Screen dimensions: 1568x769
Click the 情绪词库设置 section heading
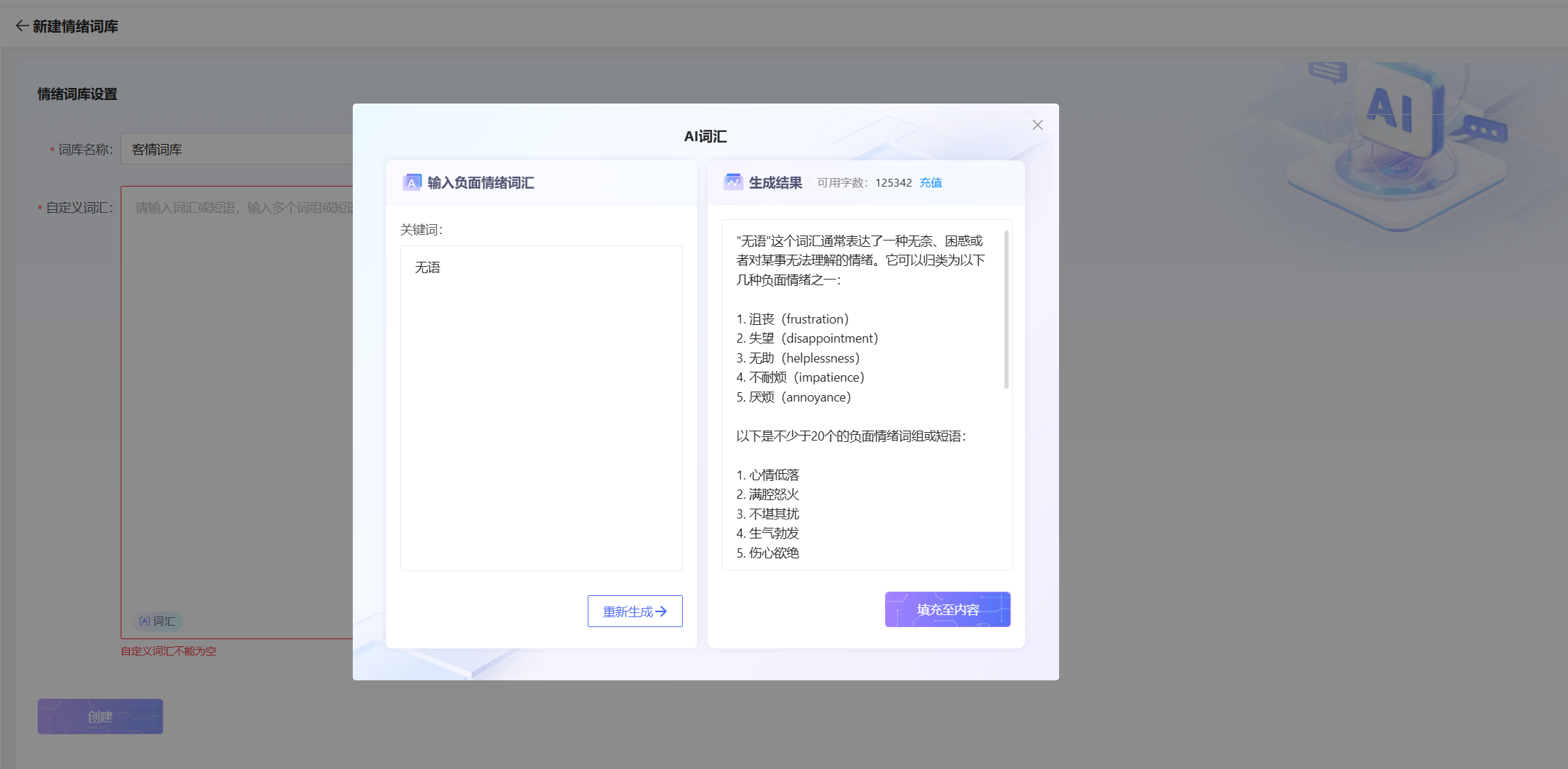(x=77, y=94)
